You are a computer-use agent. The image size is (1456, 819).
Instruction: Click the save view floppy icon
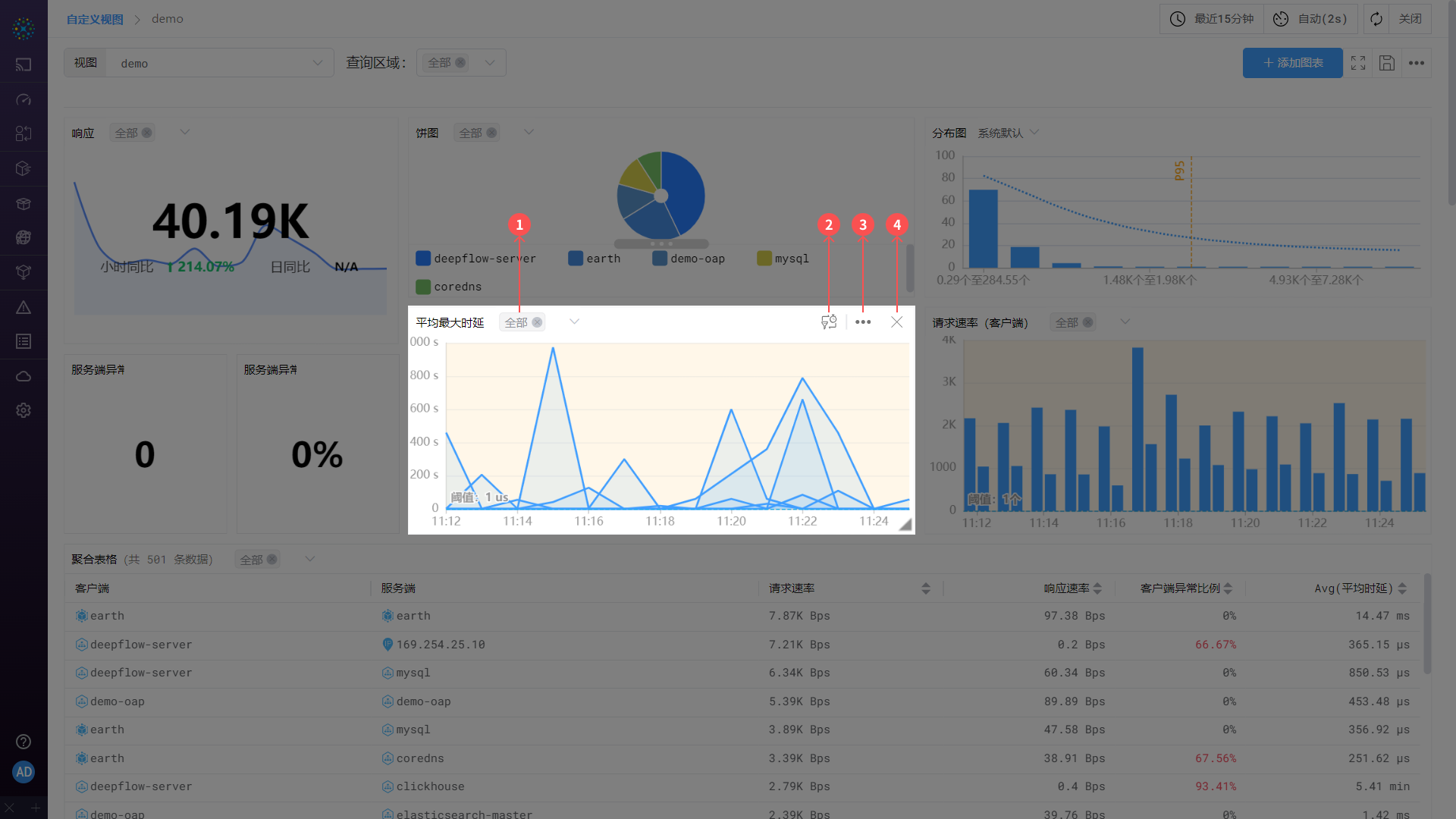coord(1387,63)
